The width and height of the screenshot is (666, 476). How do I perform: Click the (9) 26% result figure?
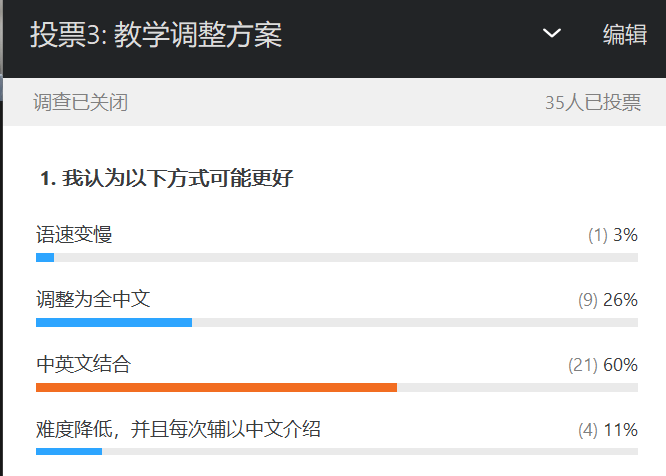[607, 299]
